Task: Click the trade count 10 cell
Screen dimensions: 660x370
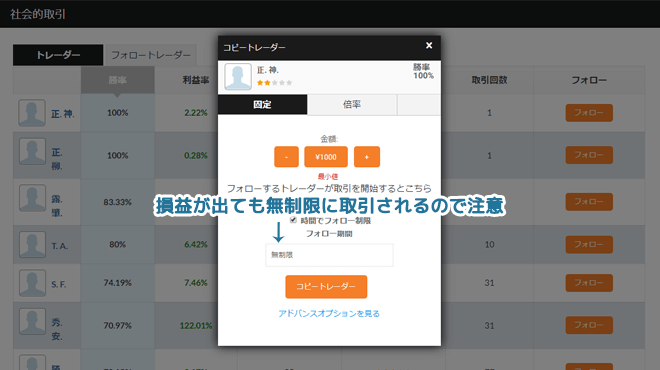Action: coord(489,245)
